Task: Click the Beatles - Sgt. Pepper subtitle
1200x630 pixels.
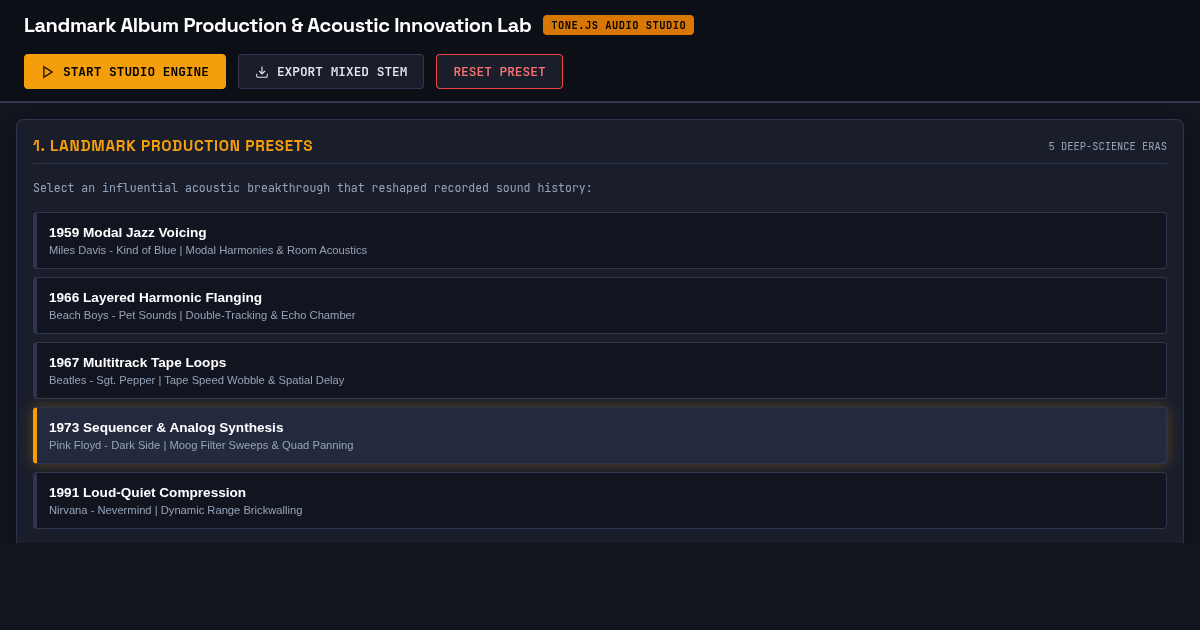Action: (196, 380)
